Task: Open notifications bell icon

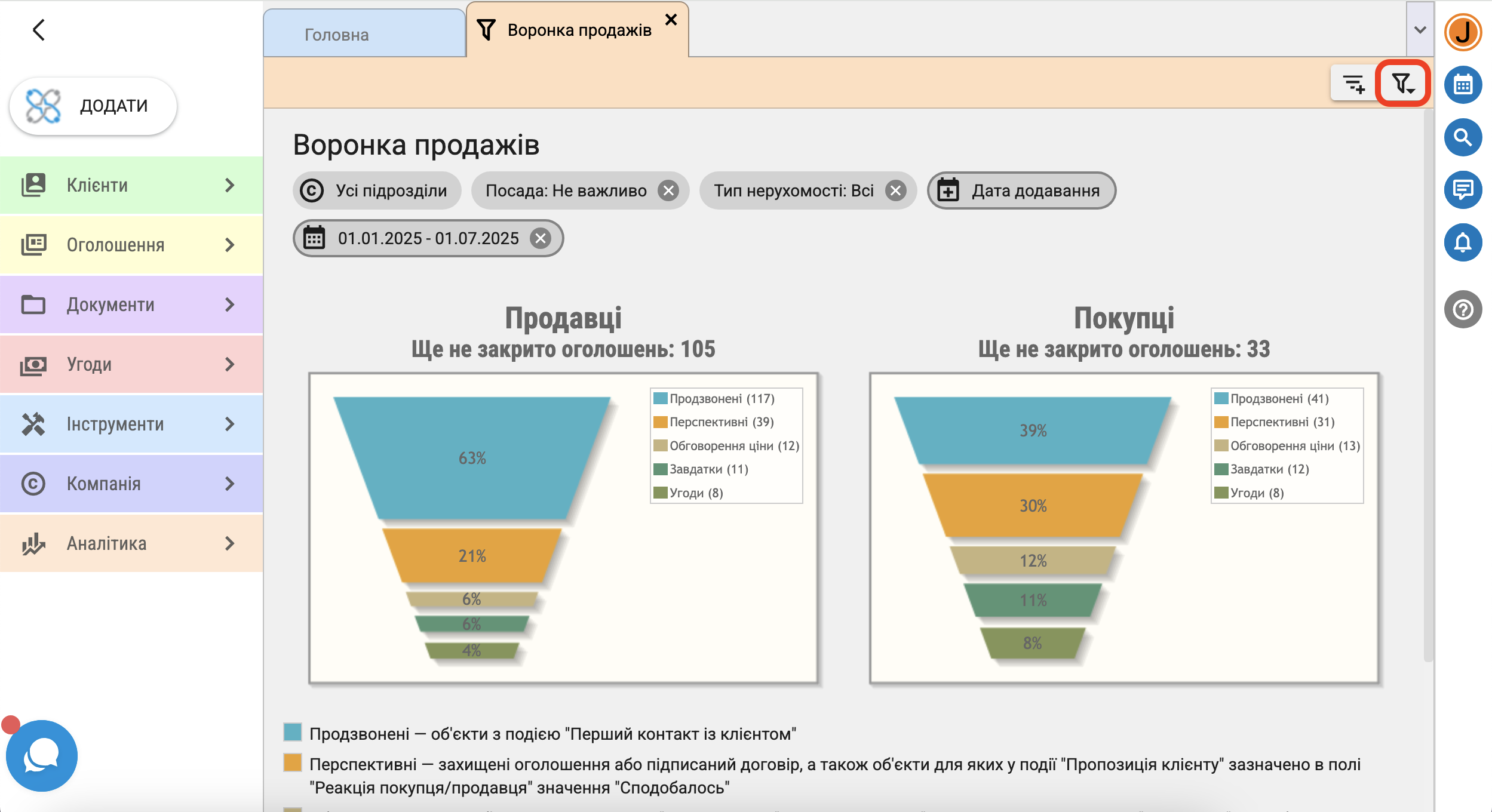Action: tap(1463, 243)
